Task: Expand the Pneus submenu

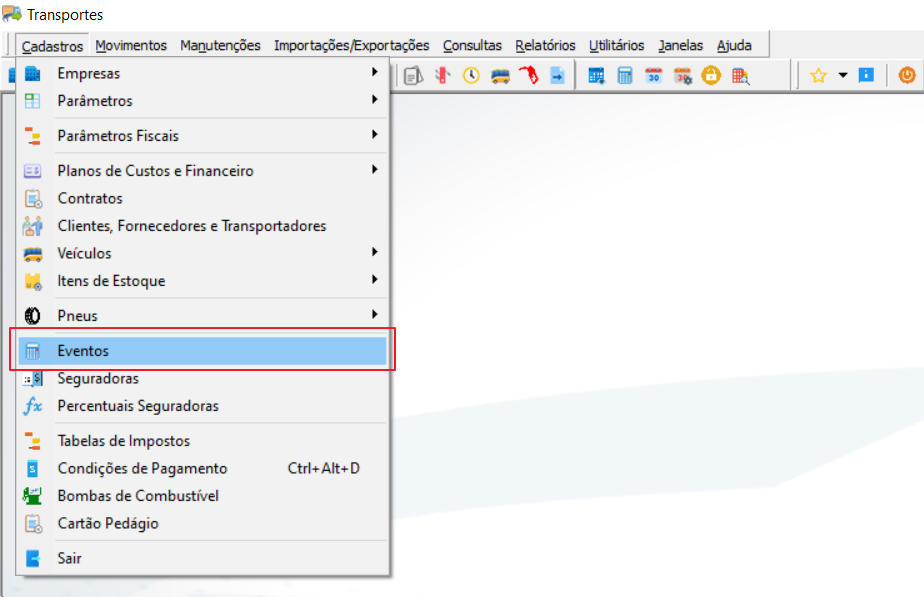Action: (203, 315)
